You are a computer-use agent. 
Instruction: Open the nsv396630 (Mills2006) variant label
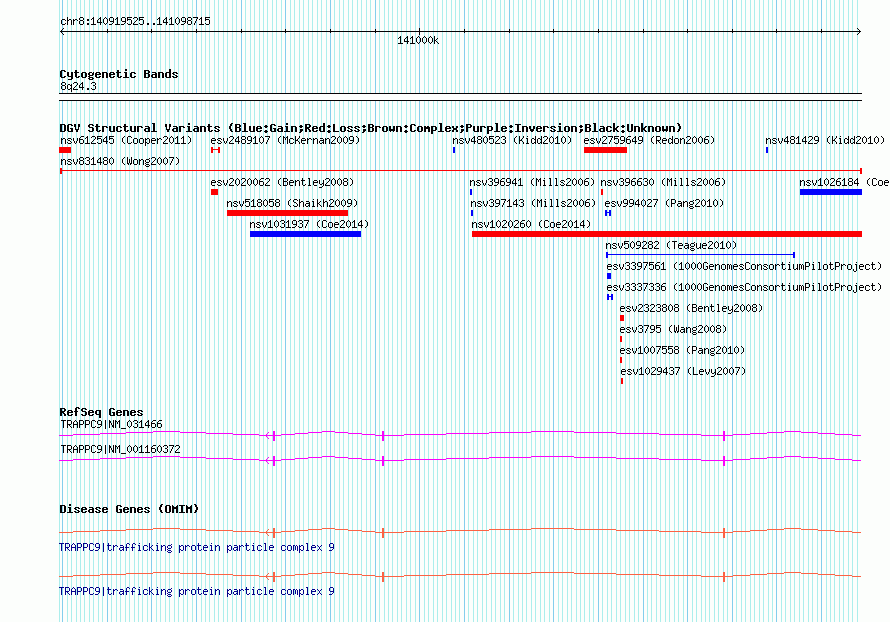(x=663, y=182)
